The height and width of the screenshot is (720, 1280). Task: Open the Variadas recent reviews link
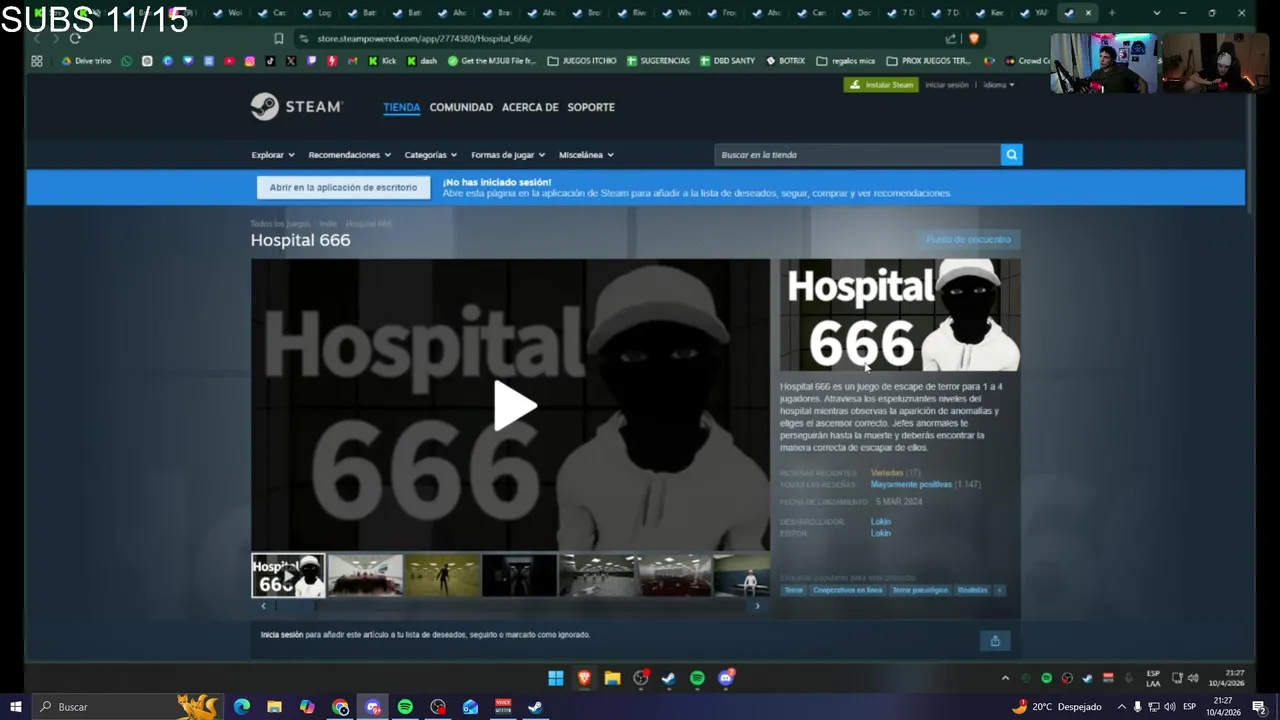coord(887,472)
